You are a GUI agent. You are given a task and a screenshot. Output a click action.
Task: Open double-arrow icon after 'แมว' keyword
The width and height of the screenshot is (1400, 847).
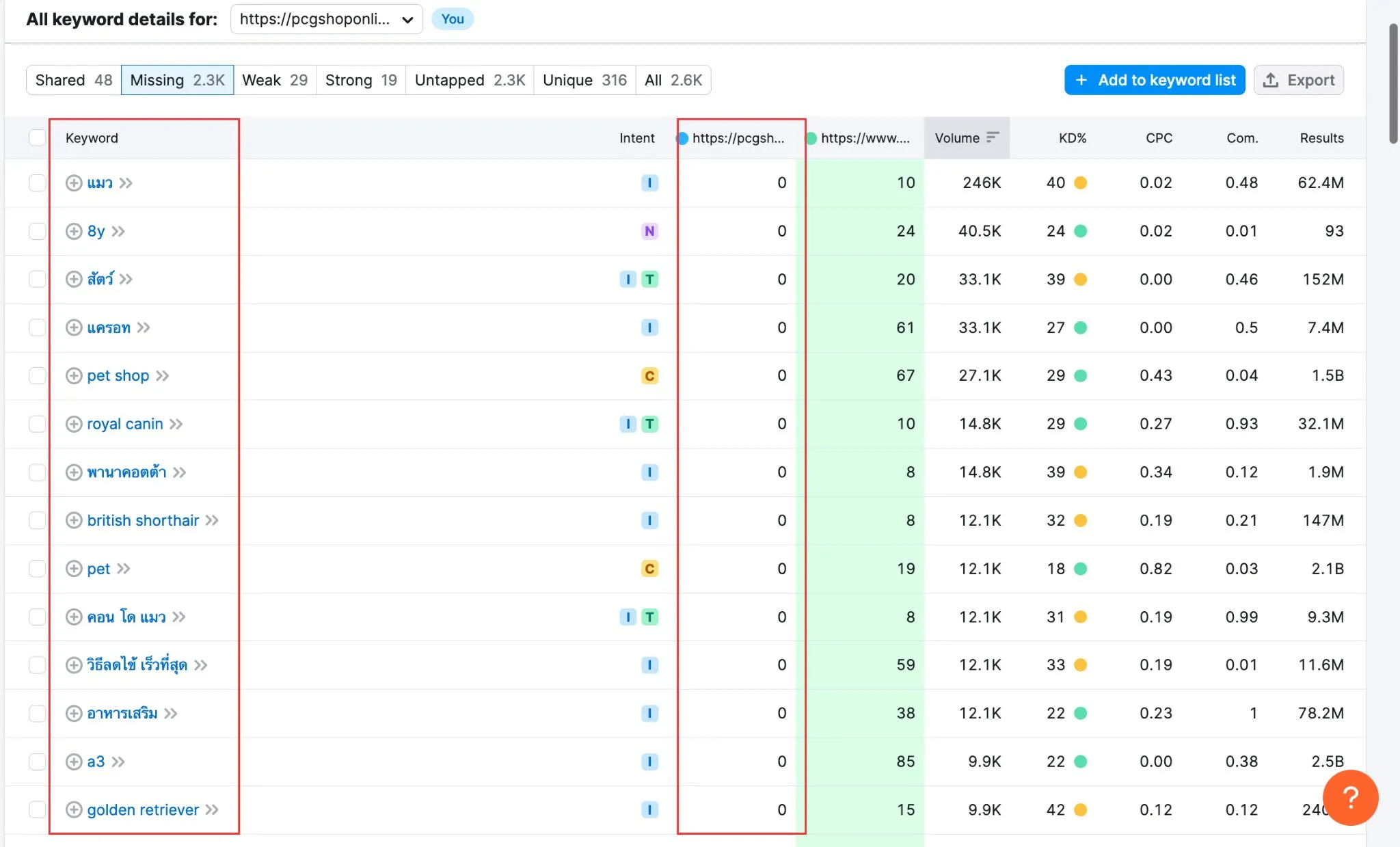pos(126,183)
